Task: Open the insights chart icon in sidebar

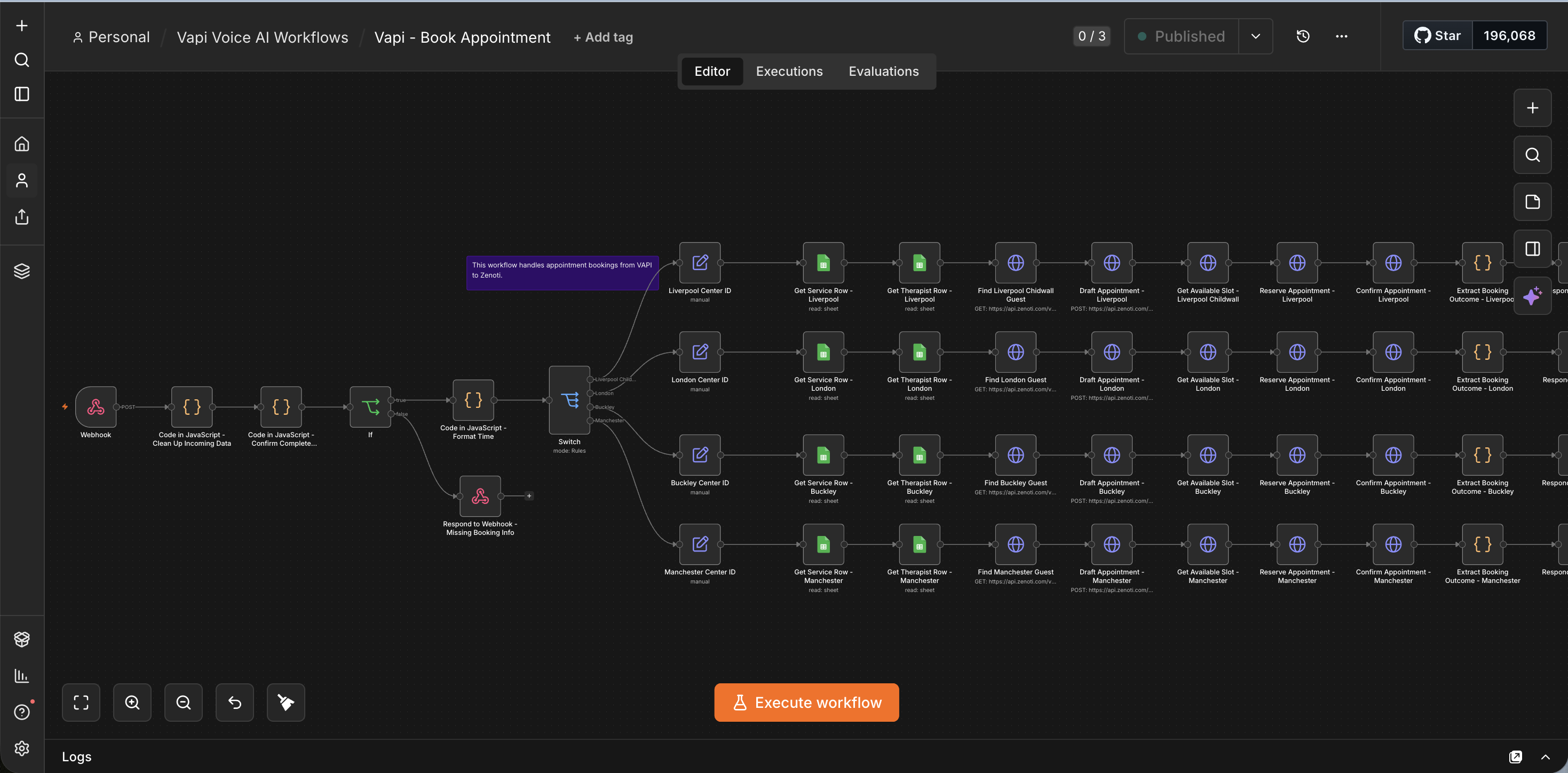Action: pyautogui.click(x=22, y=676)
